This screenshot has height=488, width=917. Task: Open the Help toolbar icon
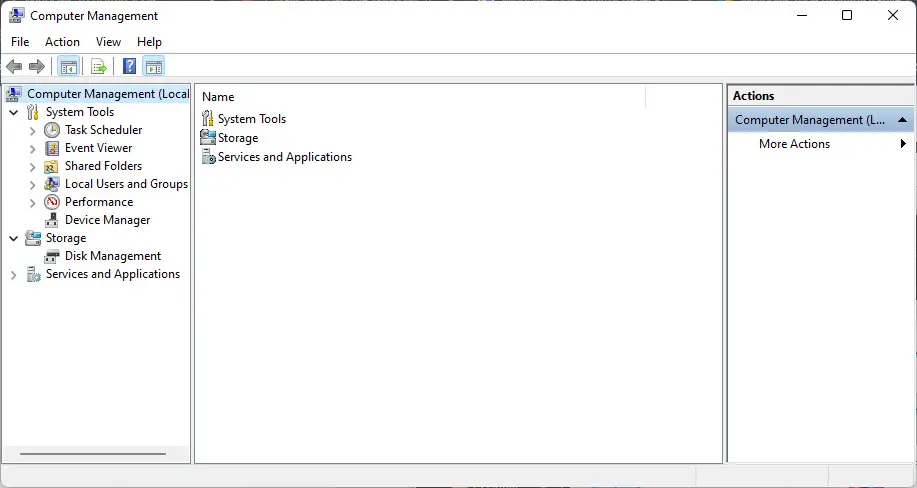[130, 66]
